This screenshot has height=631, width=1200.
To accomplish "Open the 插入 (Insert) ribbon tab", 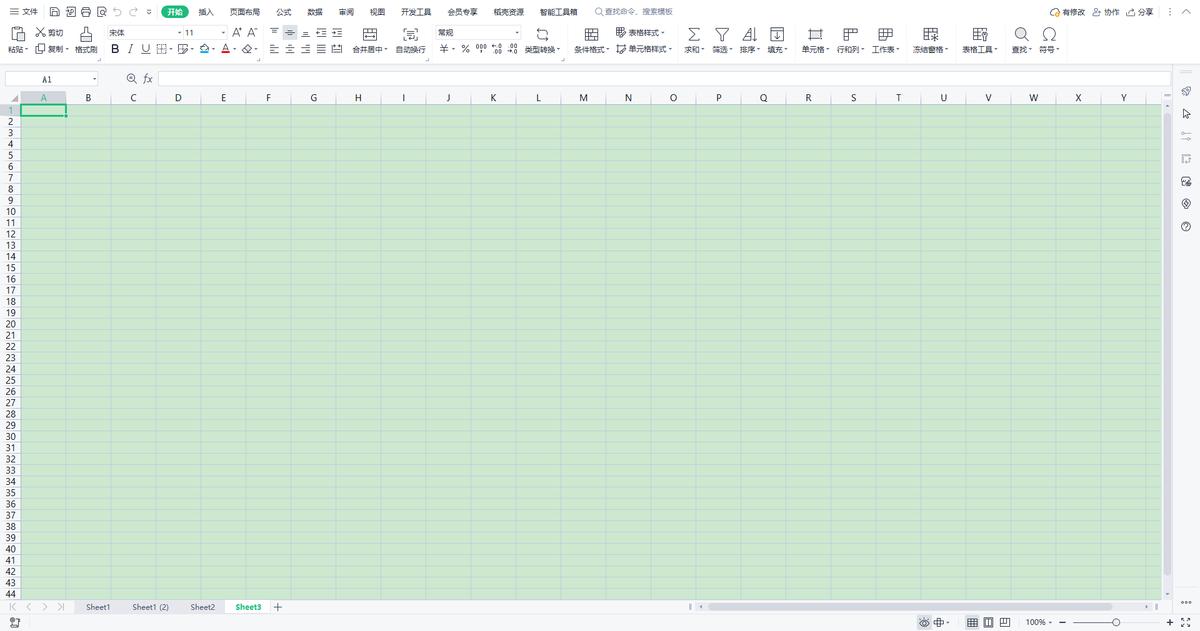I will pos(206,12).
